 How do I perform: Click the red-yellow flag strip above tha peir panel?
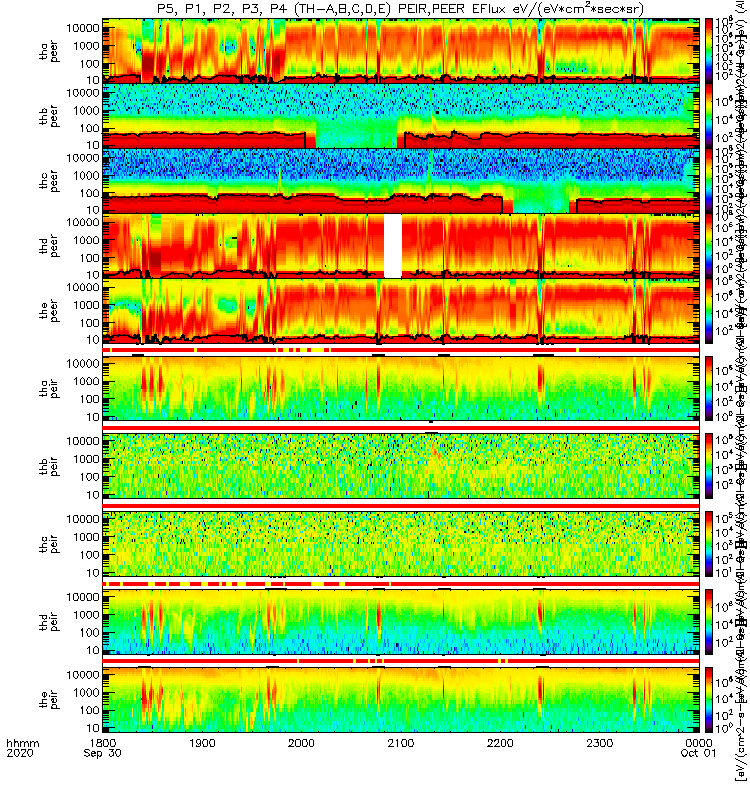pyautogui.click(x=401, y=350)
